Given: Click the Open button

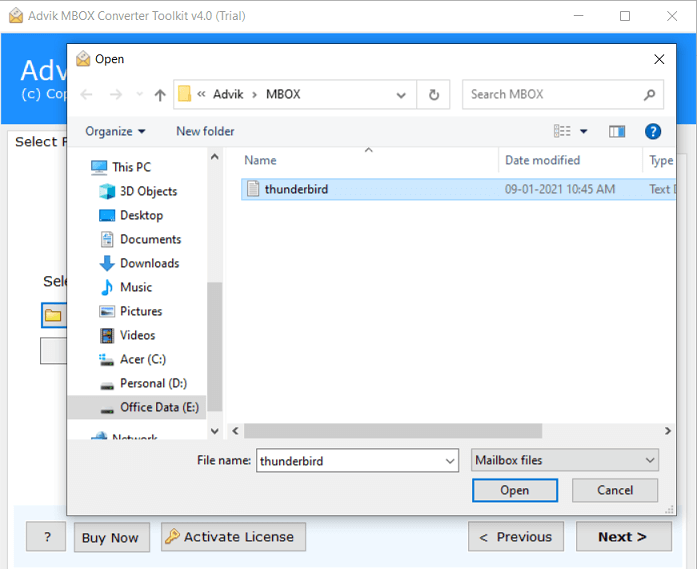Looking at the screenshot, I should point(515,490).
